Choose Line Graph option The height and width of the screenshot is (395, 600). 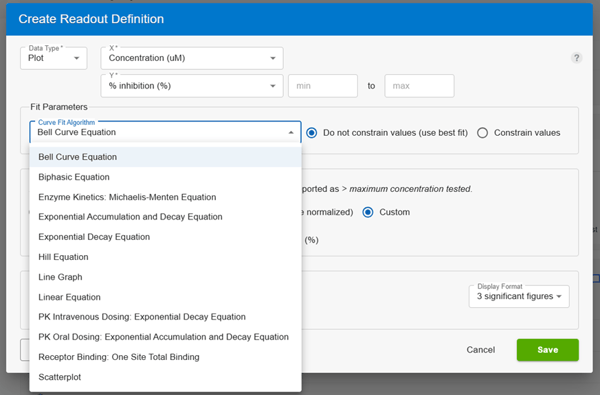165,277
